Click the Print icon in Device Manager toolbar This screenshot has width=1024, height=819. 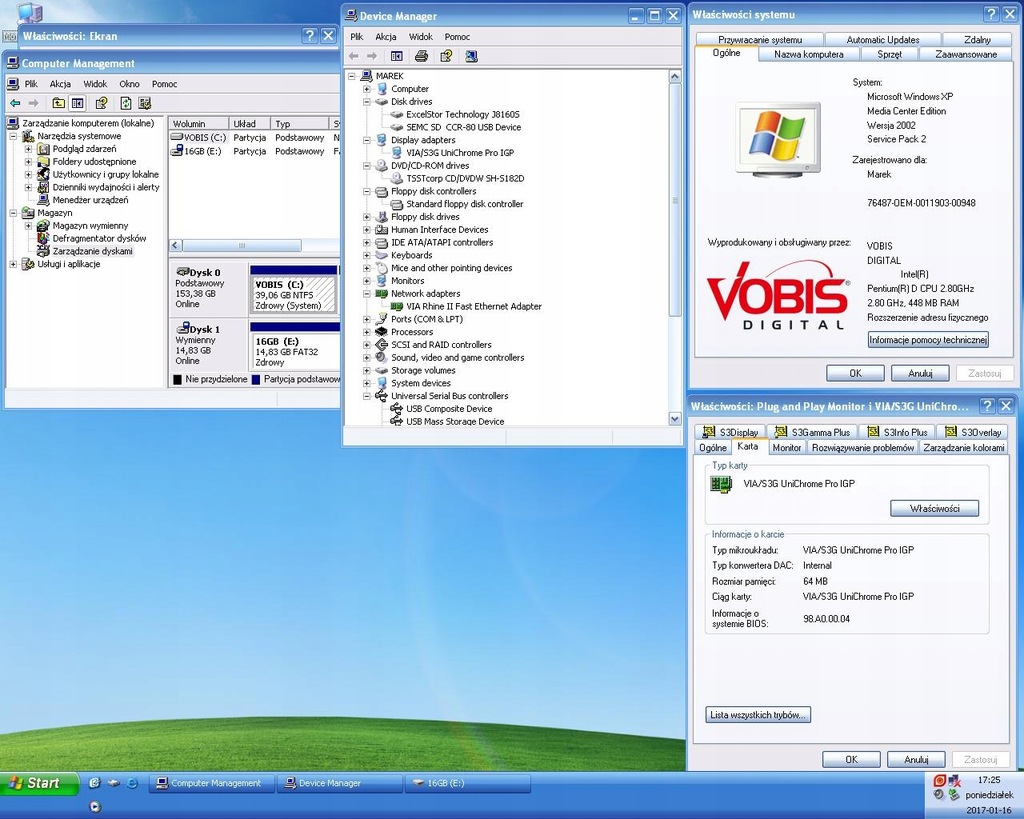coord(421,56)
